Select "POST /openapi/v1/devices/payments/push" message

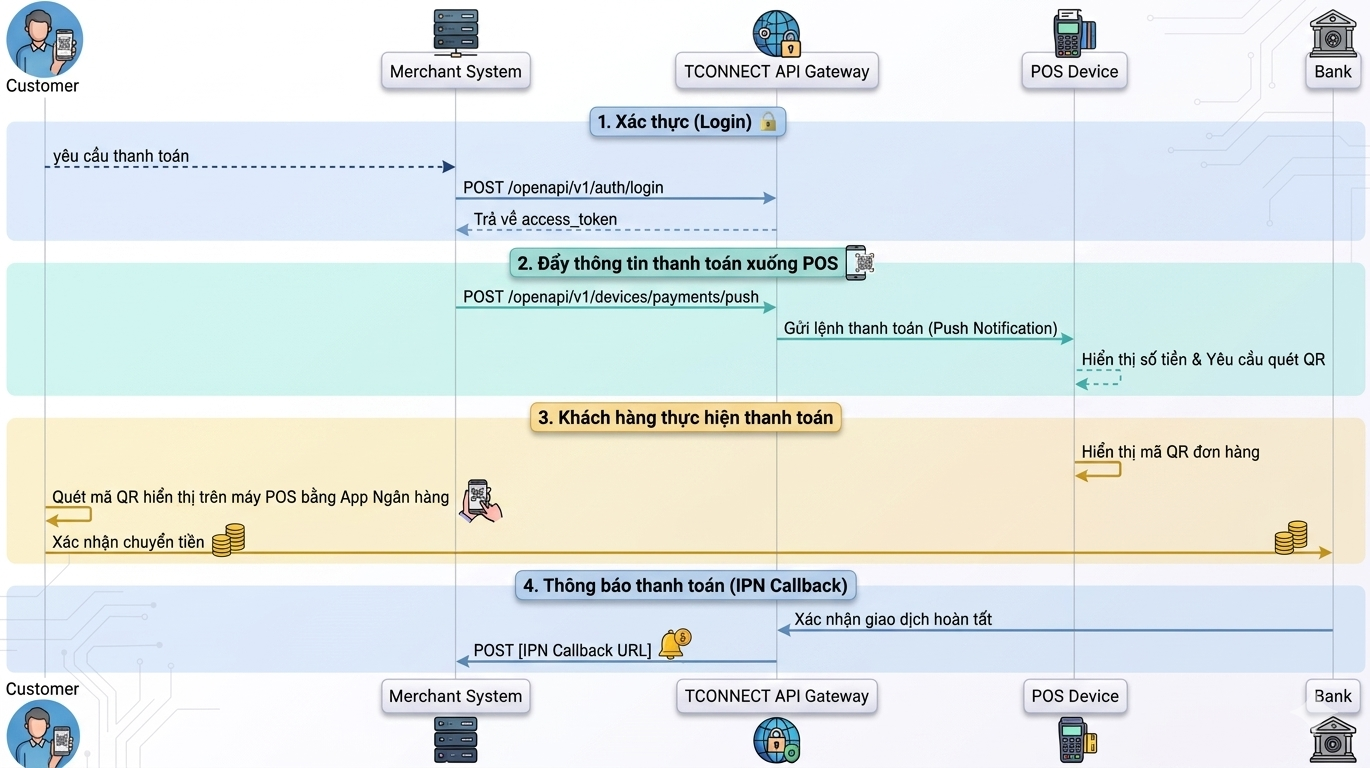tap(611, 297)
